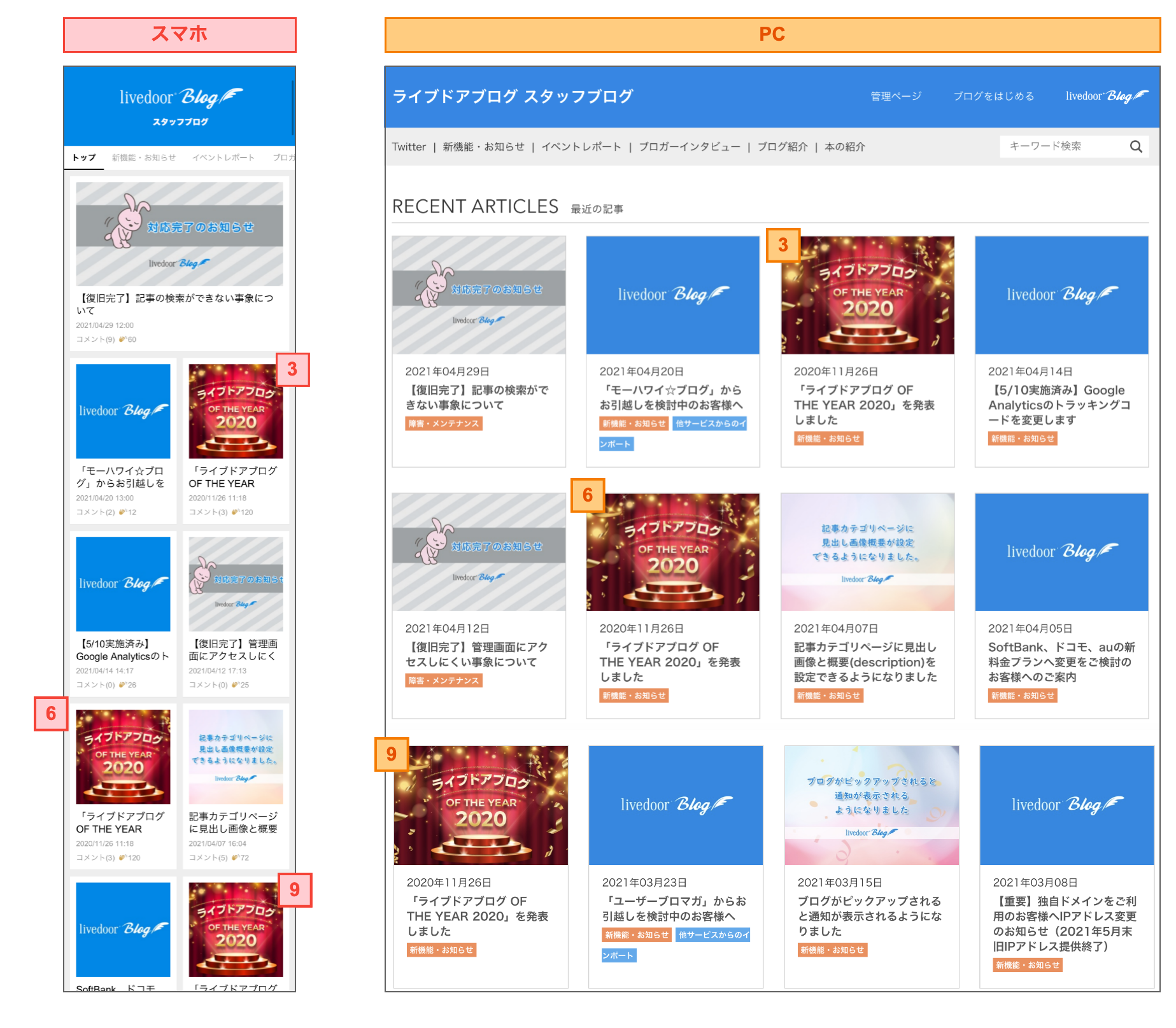Switch to 新機能・お知らせ tab in smartphone view

tap(144, 157)
